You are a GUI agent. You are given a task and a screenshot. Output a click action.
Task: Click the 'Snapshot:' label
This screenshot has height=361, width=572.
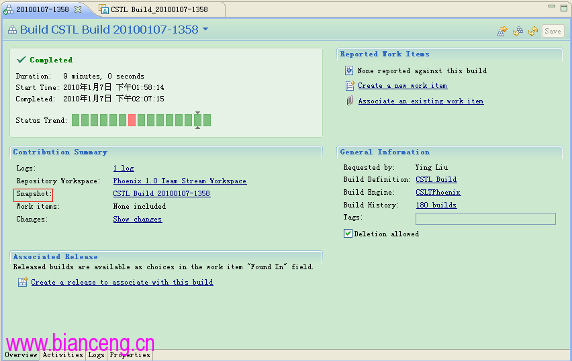pyautogui.click(x=33, y=194)
